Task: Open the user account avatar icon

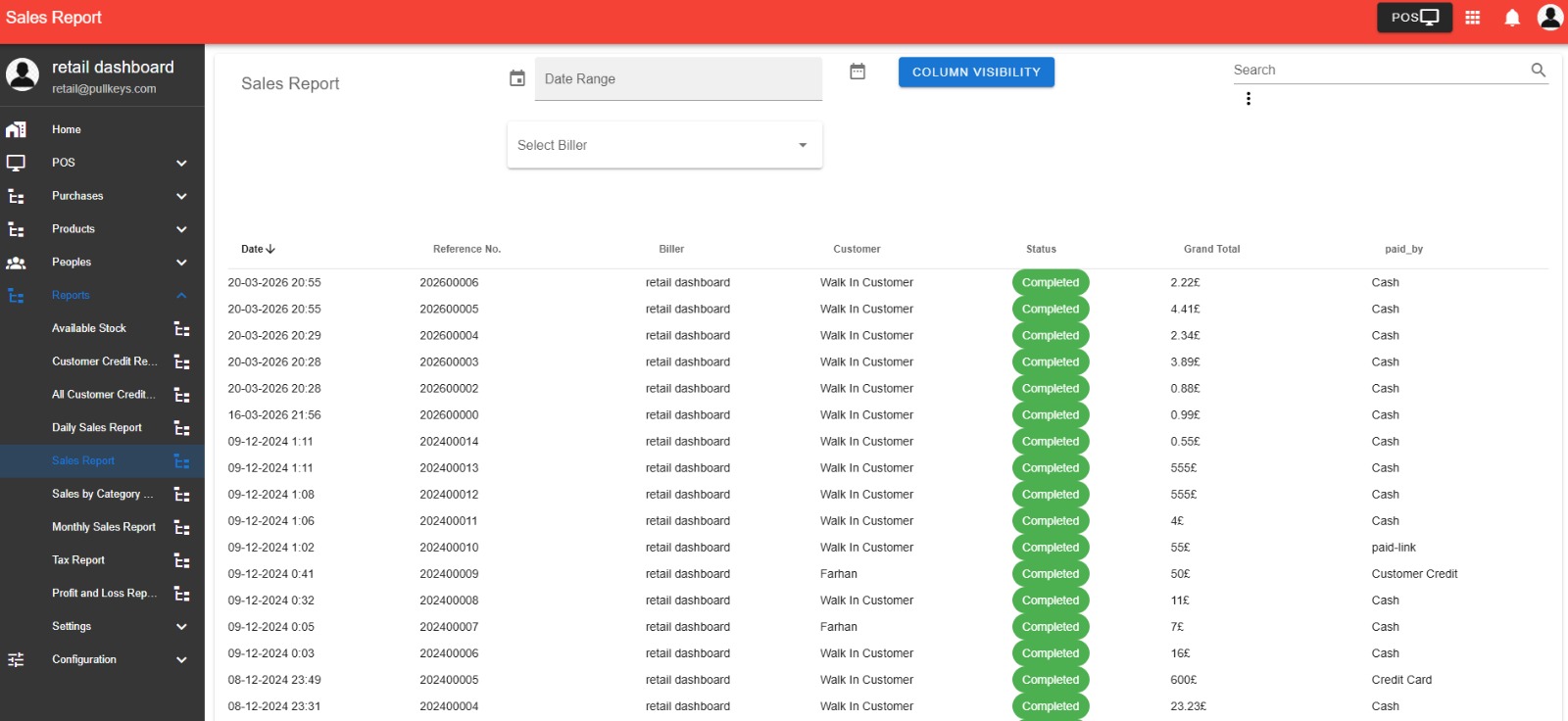Action: [x=1549, y=18]
